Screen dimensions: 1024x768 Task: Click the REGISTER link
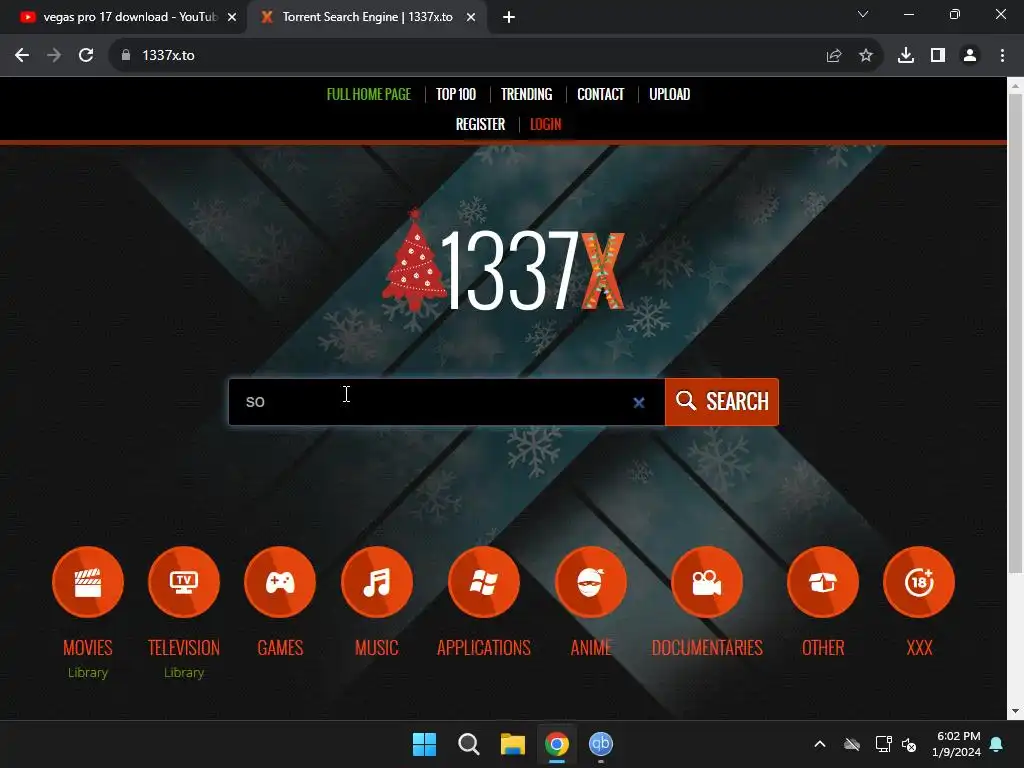(x=481, y=124)
